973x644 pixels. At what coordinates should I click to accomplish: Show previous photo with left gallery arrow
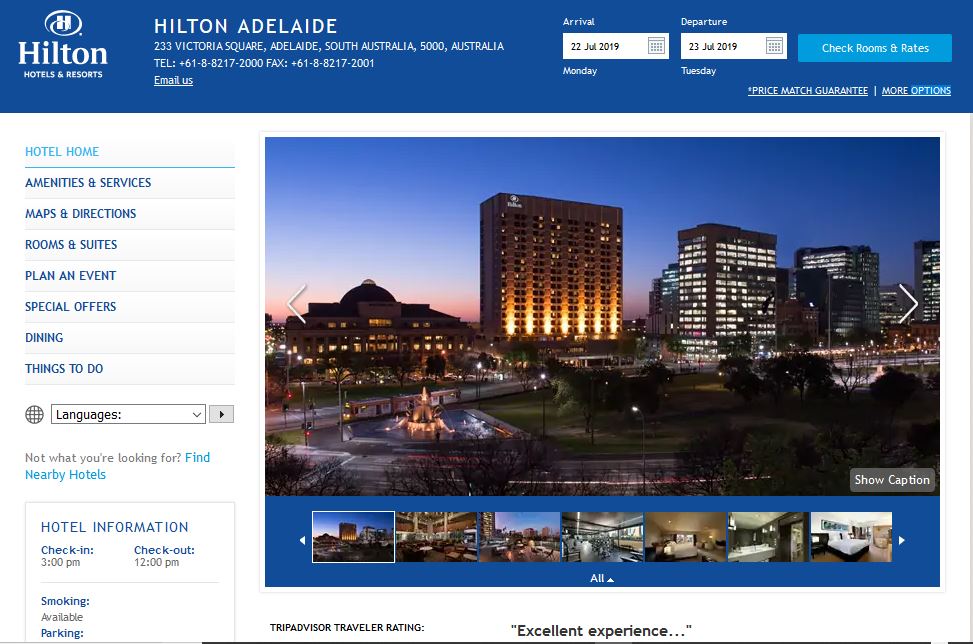[x=297, y=304]
